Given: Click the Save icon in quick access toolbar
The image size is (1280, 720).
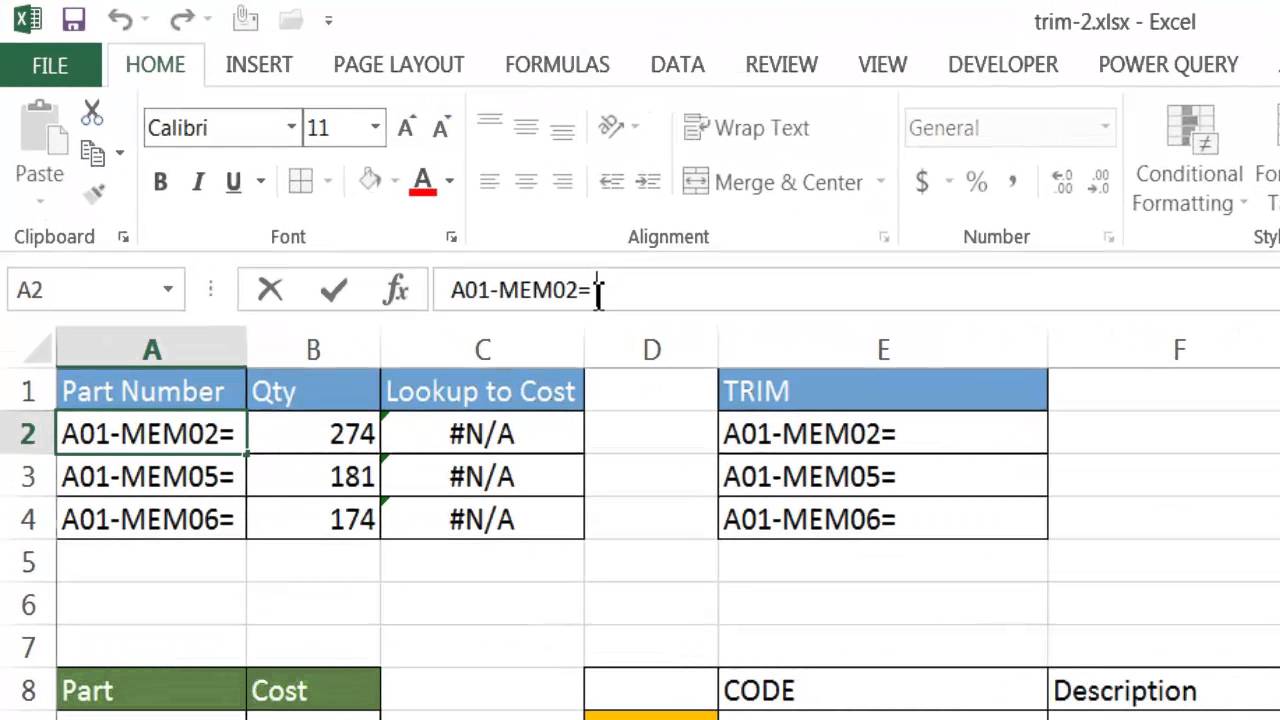Looking at the screenshot, I should (73, 20).
